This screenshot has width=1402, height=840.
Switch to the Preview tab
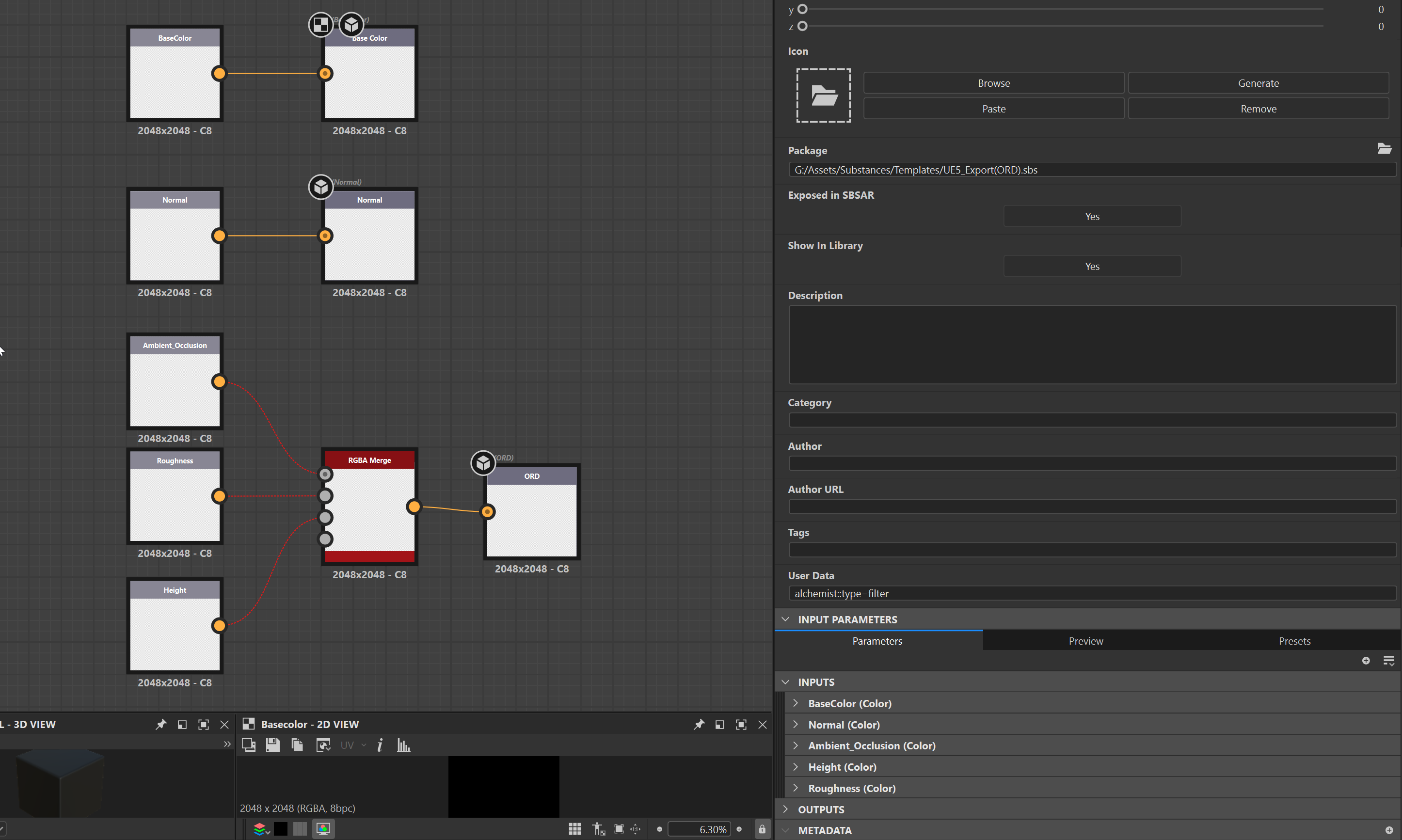[x=1085, y=640]
